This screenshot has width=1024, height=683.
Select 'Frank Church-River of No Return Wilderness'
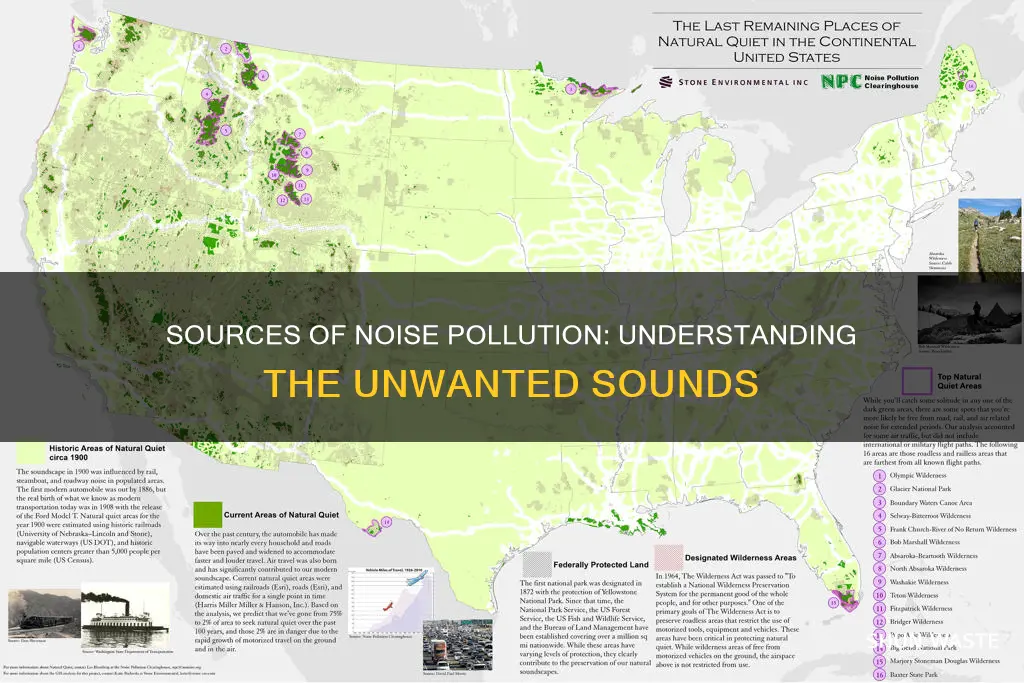coord(953,529)
